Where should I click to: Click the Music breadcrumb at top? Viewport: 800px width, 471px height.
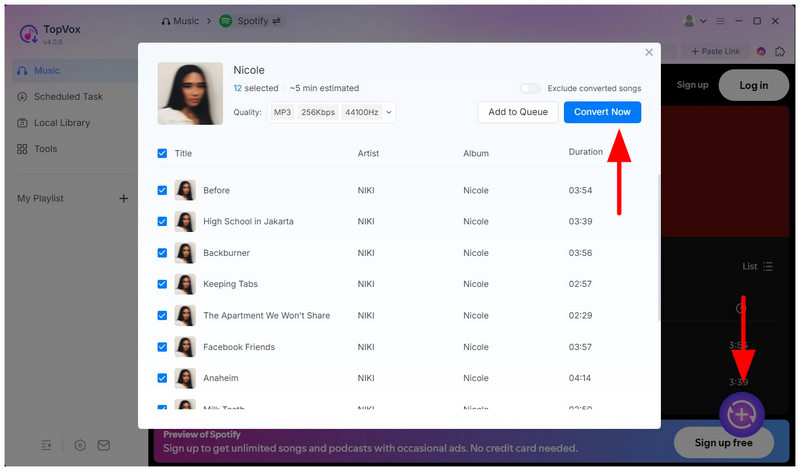coord(180,21)
